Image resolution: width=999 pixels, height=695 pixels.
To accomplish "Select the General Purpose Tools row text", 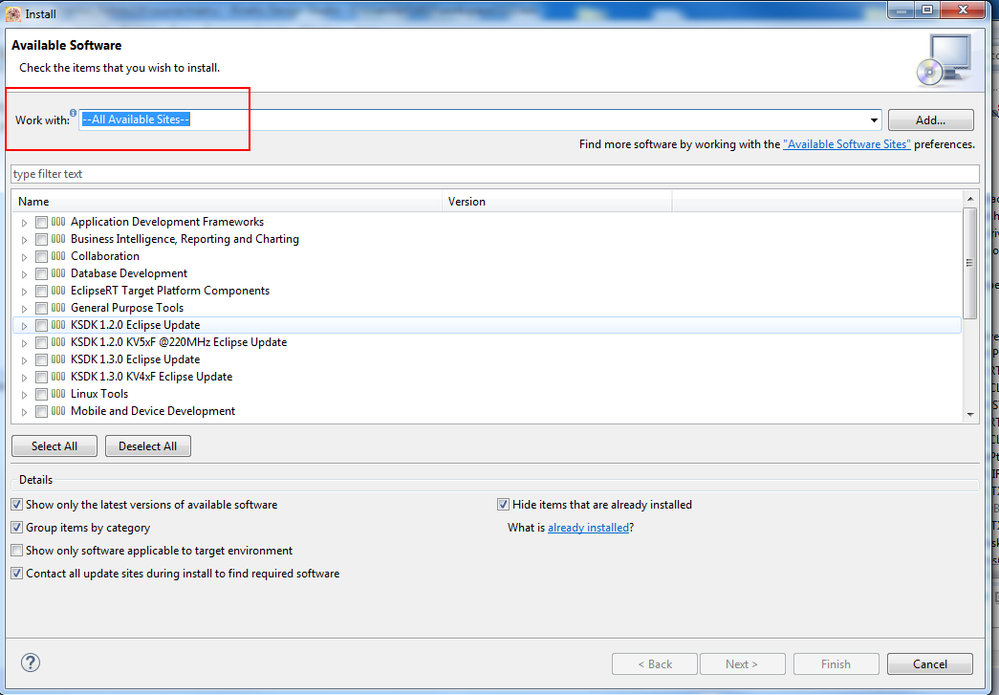I will coord(127,308).
